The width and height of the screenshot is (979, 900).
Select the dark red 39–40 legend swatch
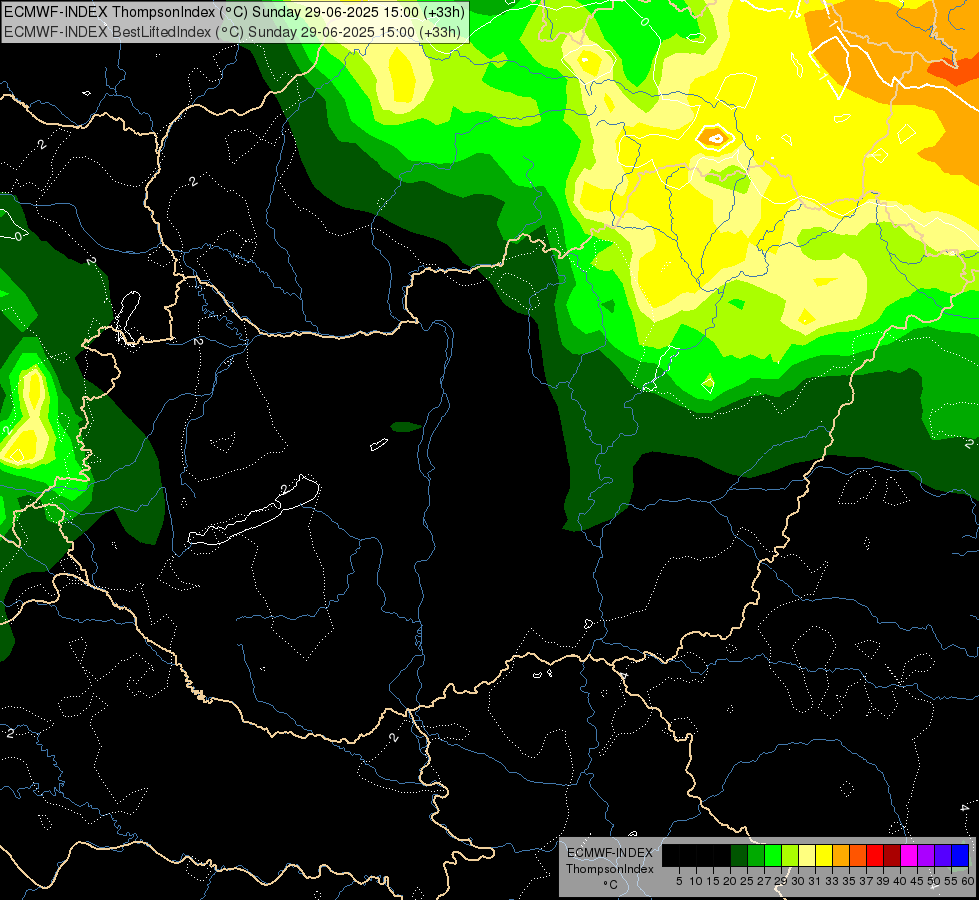pyautogui.click(x=892, y=855)
